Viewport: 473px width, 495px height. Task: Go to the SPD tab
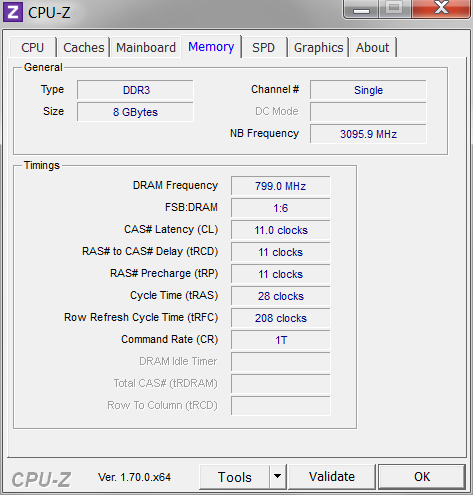coord(263,47)
